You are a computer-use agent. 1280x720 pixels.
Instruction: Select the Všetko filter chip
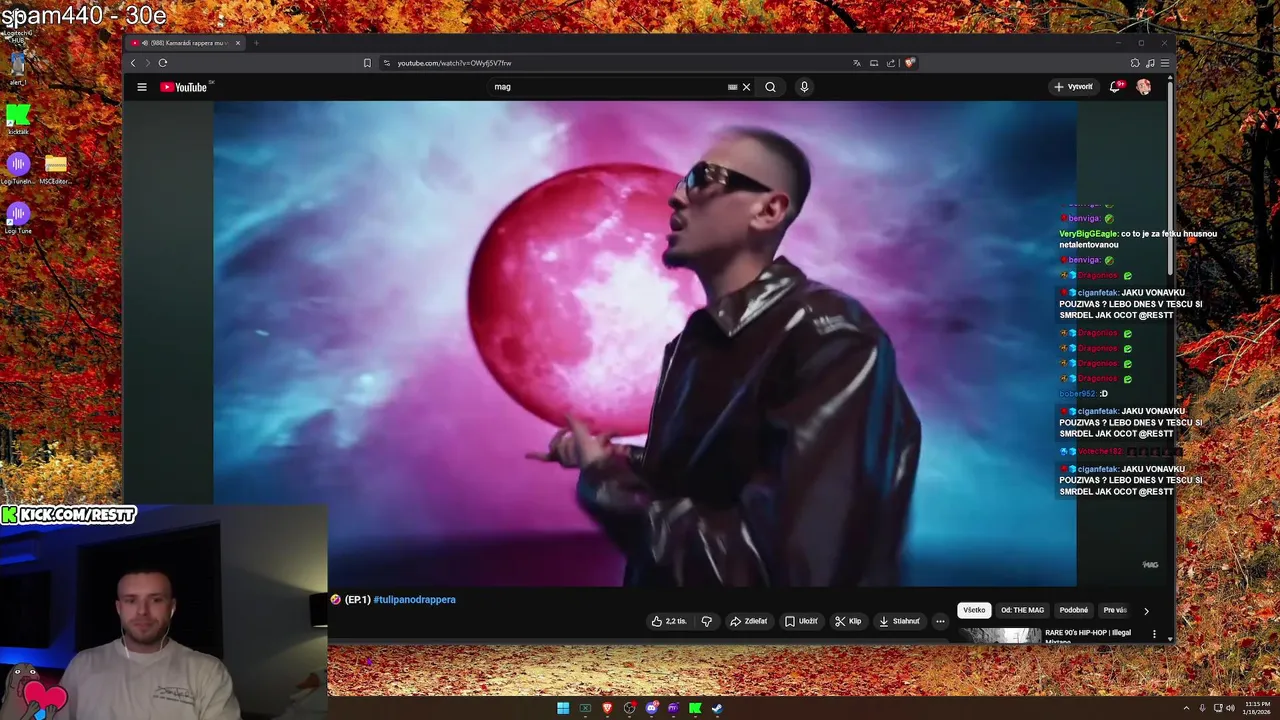(974, 610)
